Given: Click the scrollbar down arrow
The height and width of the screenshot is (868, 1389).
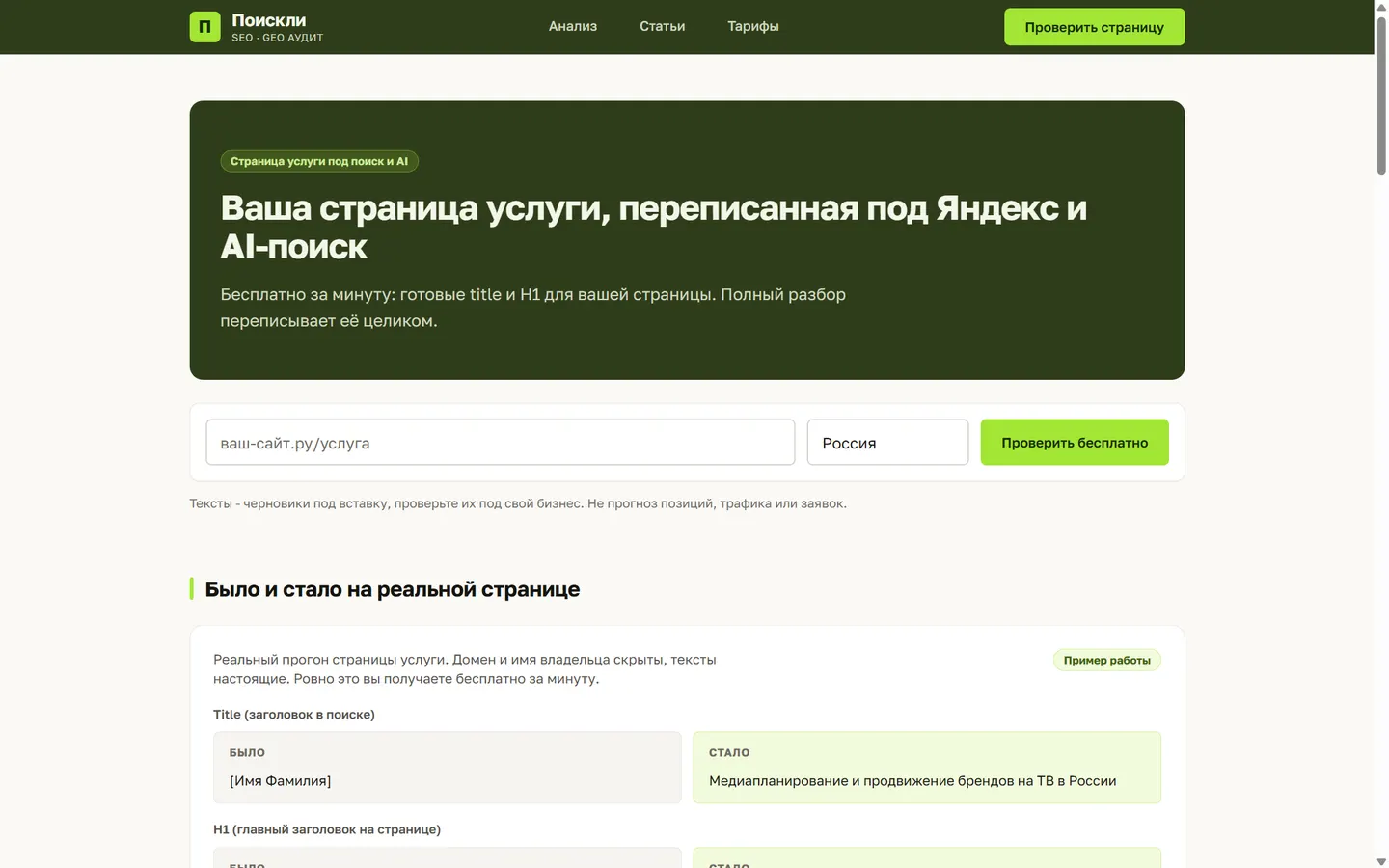Looking at the screenshot, I should point(1381,861).
